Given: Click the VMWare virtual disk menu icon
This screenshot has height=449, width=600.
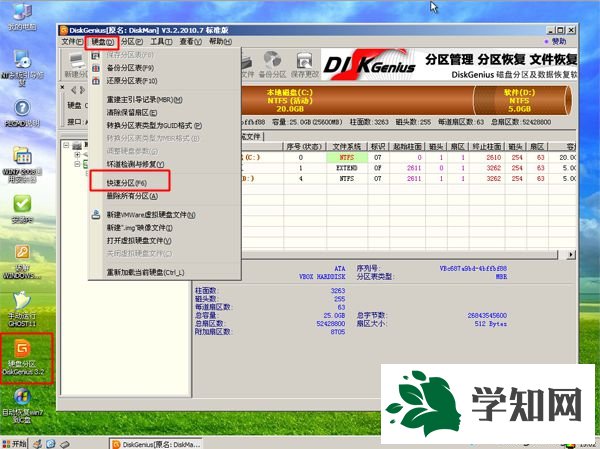Looking at the screenshot, I should tap(96, 215).
